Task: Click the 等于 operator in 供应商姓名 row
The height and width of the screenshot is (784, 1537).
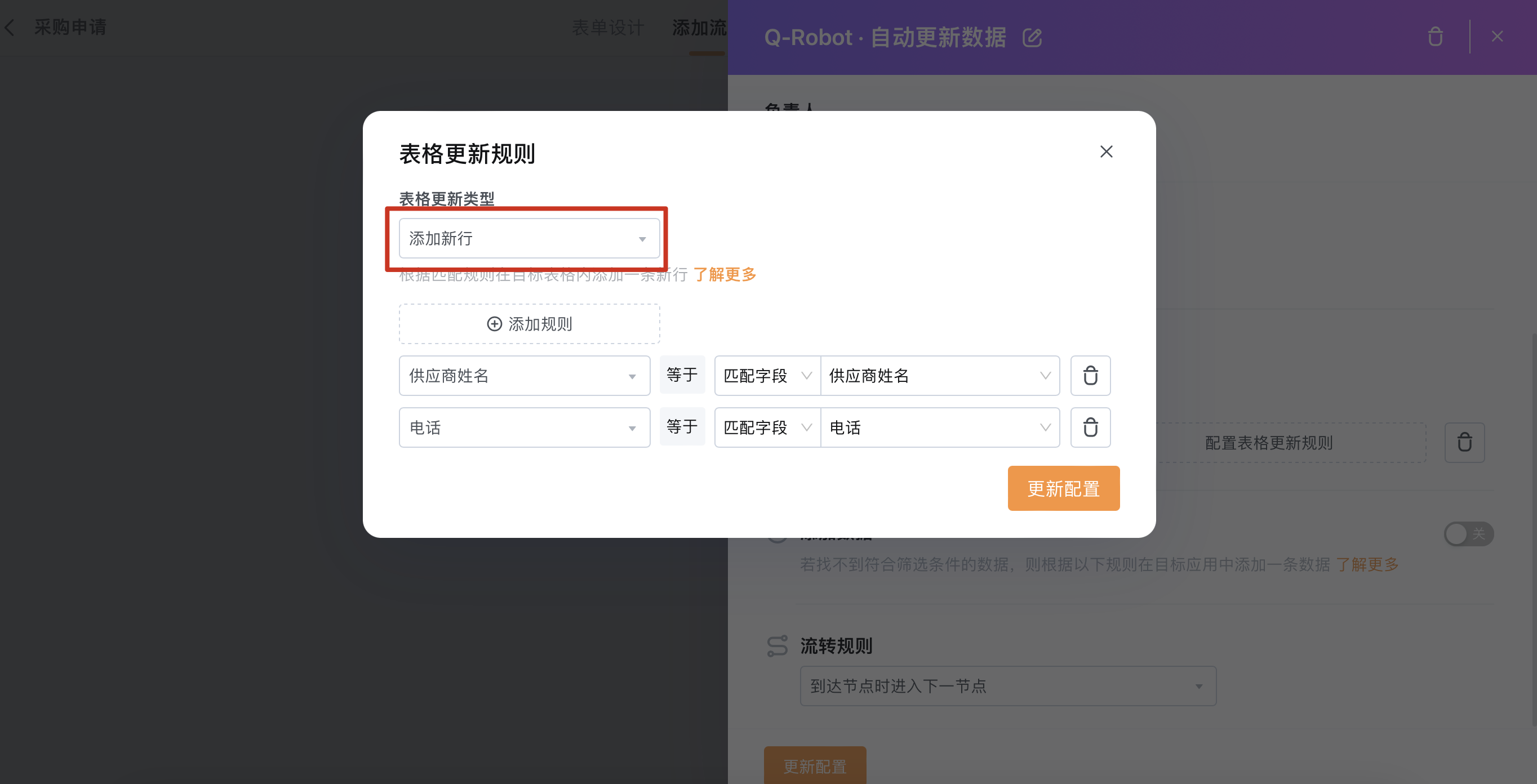Action: pyautogui.click(x=682, y=375)
